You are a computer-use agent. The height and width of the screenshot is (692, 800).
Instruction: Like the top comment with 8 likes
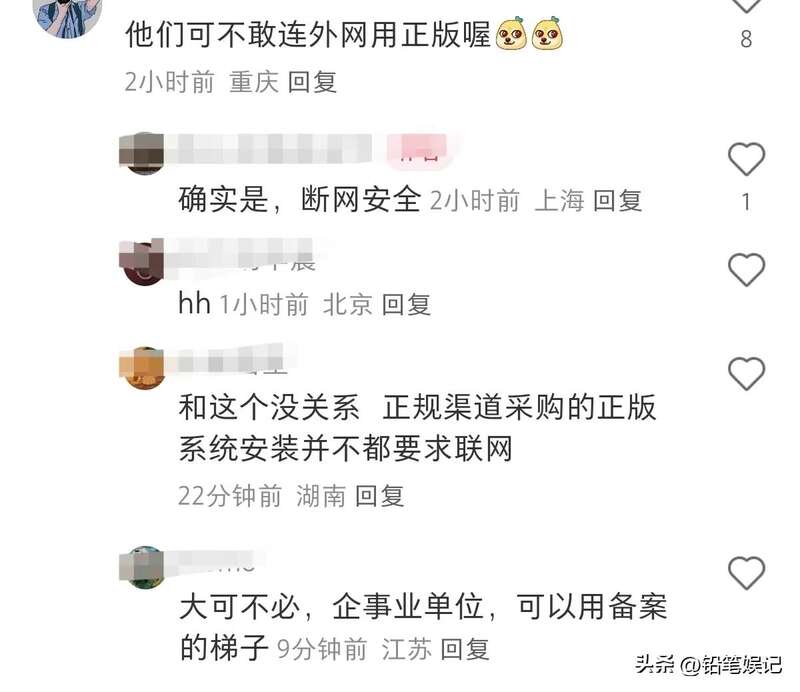coord(746,5)
